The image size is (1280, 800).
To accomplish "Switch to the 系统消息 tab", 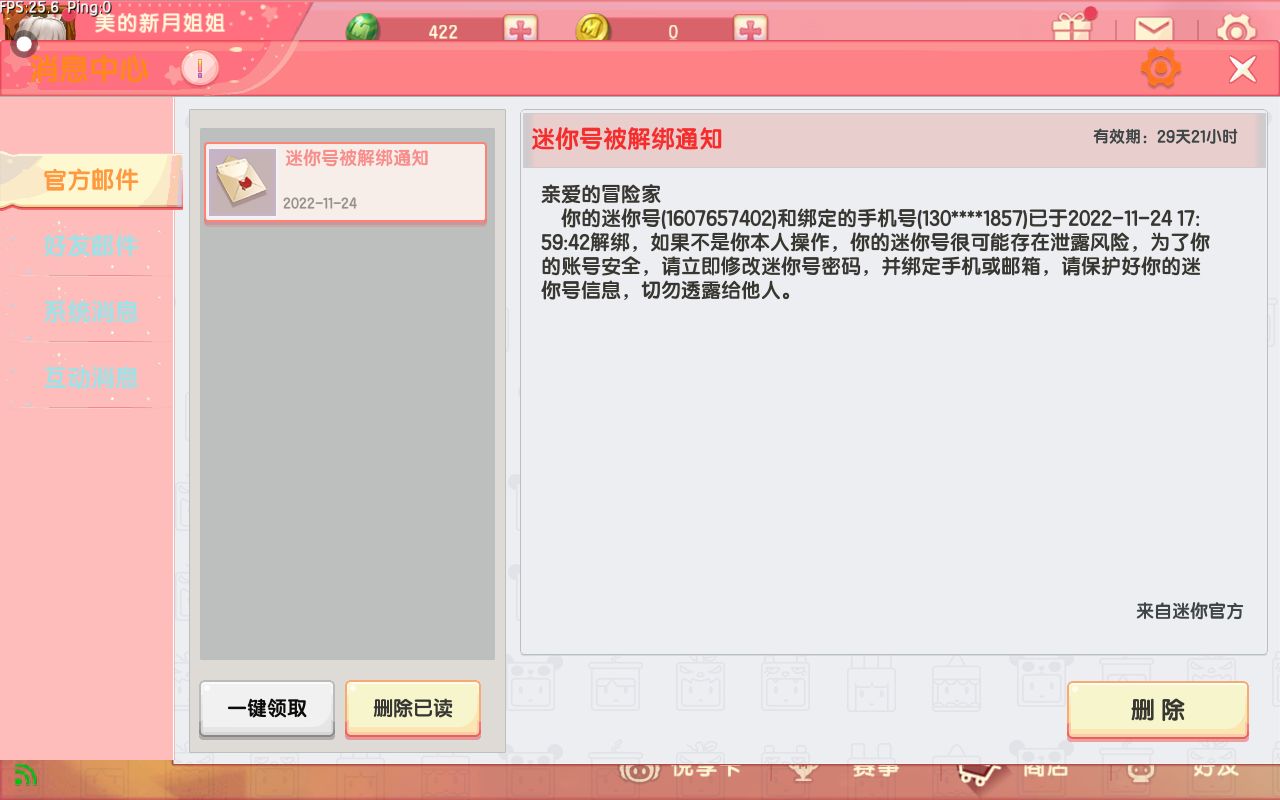I will [91, 312].
